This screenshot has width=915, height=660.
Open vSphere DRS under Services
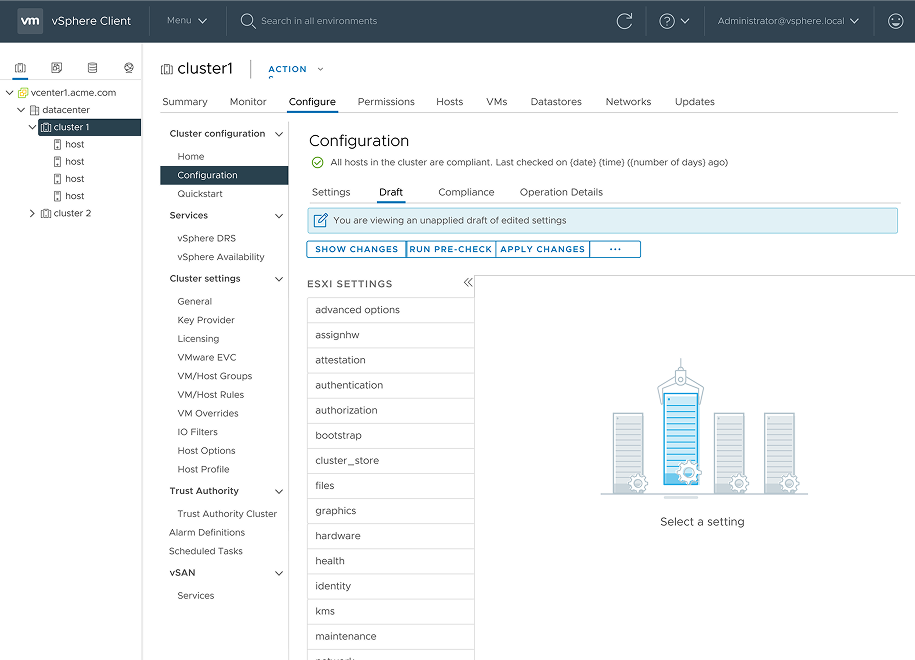207,238
